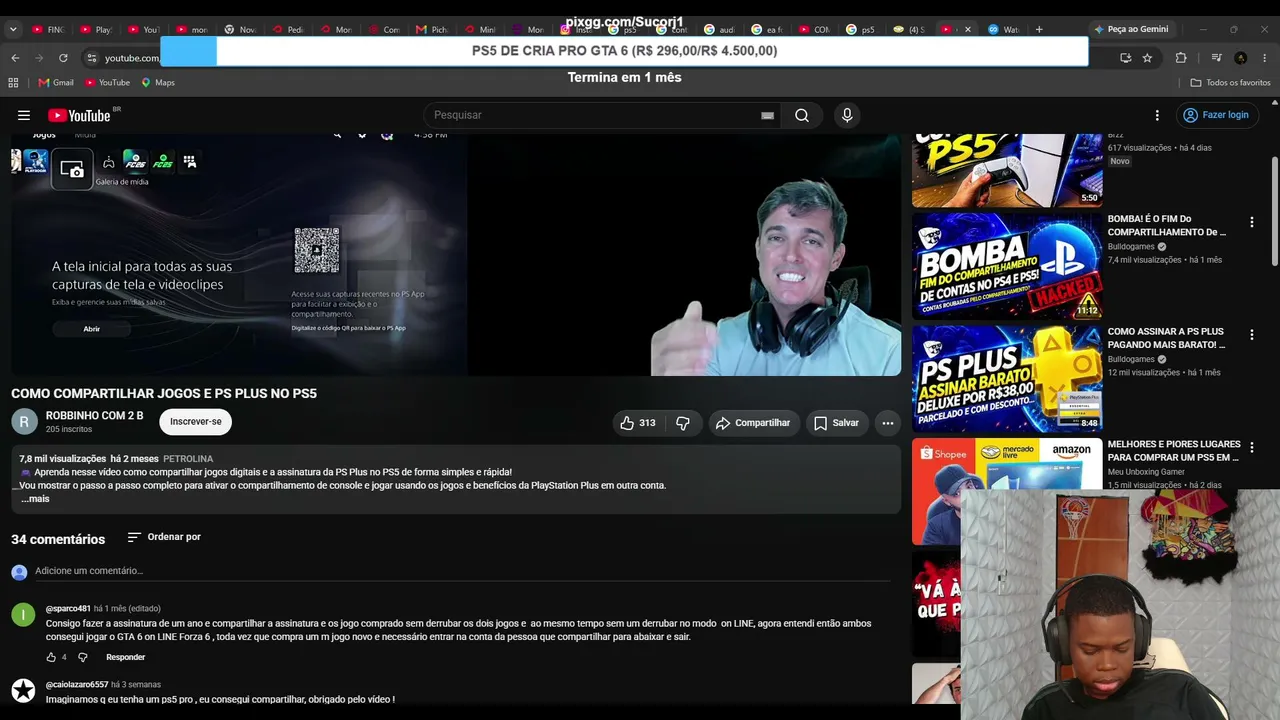Open Maps bookmark

point(158,82)
